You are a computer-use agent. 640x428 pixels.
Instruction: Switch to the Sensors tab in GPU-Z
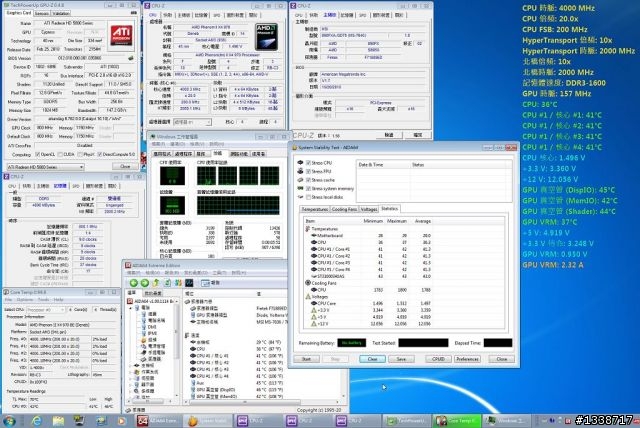click(x=42, y=13)
